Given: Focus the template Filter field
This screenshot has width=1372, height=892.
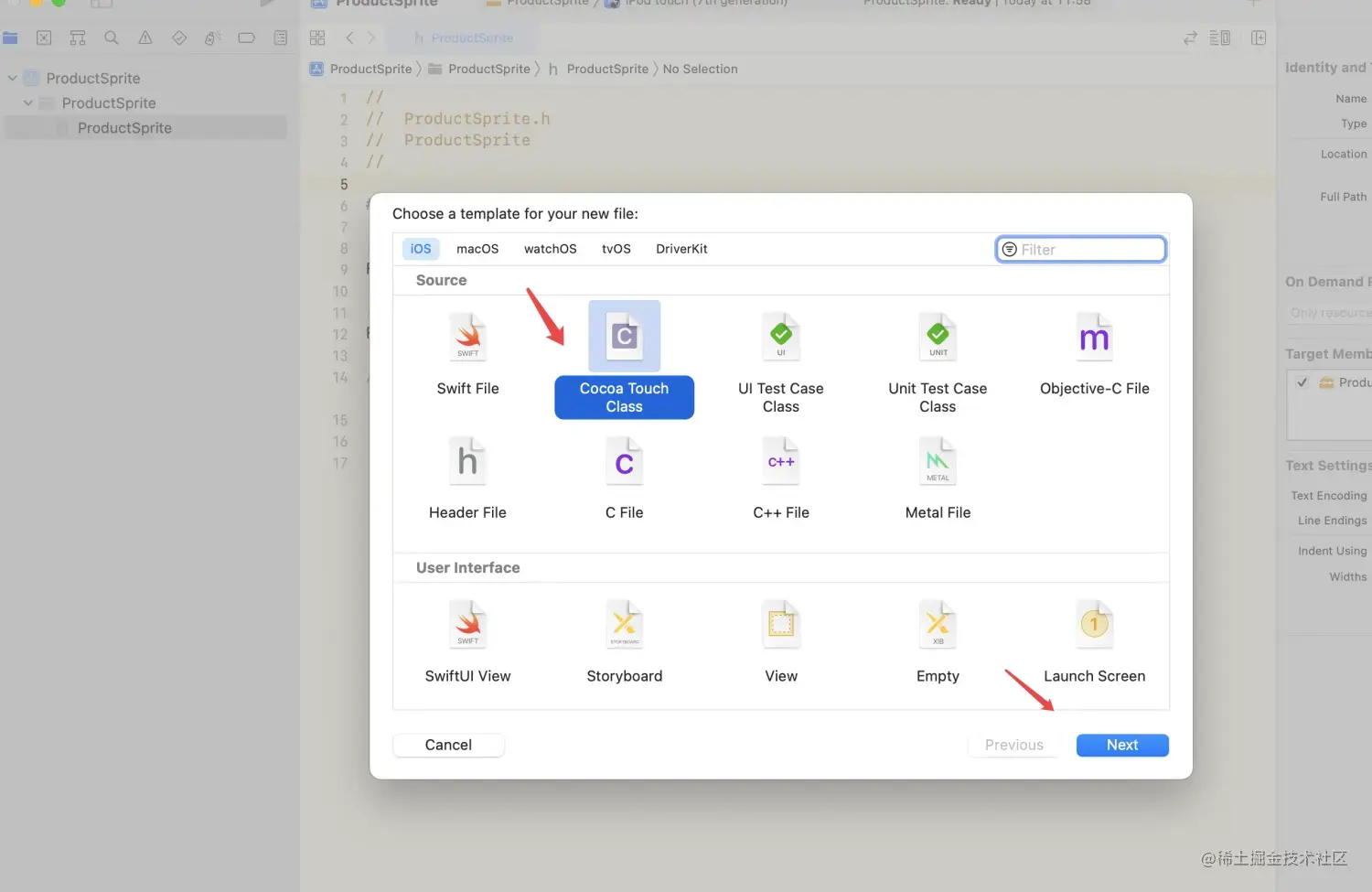Looking at the screenshot, I should pos(1080,249).
